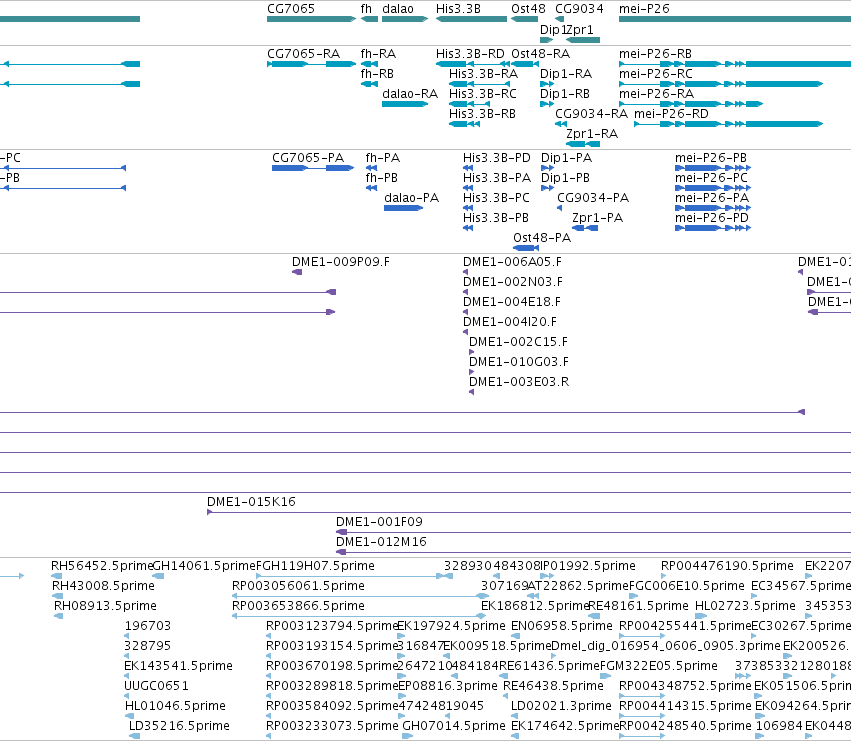Select the protein label "Dip1-PB"
Viewport: 851px width, 741px height.
pos(565,178)
